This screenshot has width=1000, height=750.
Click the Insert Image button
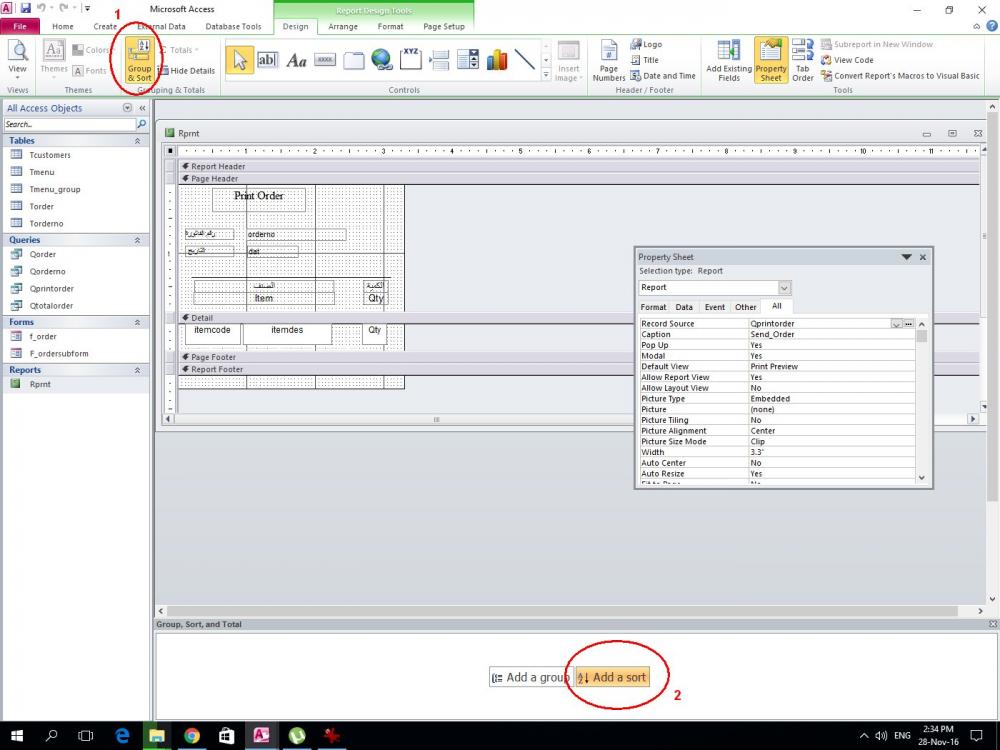[x=568, y=61]
